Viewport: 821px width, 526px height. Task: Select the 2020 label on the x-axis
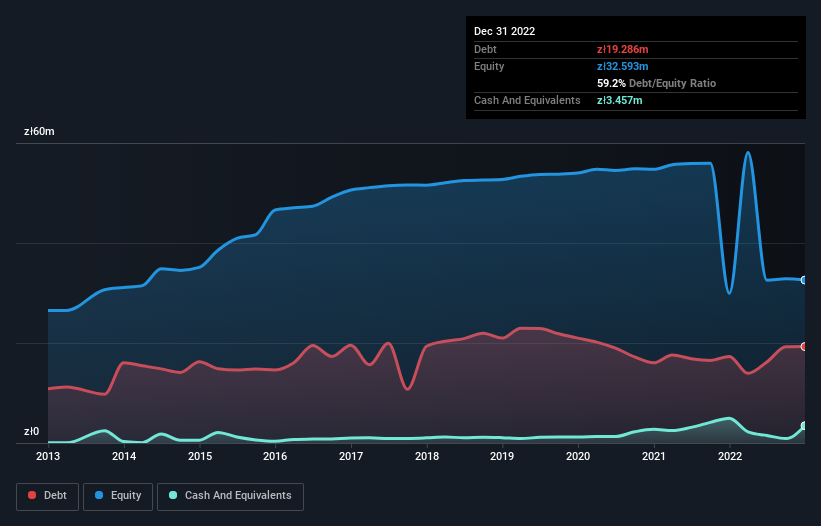pos(578,456)
